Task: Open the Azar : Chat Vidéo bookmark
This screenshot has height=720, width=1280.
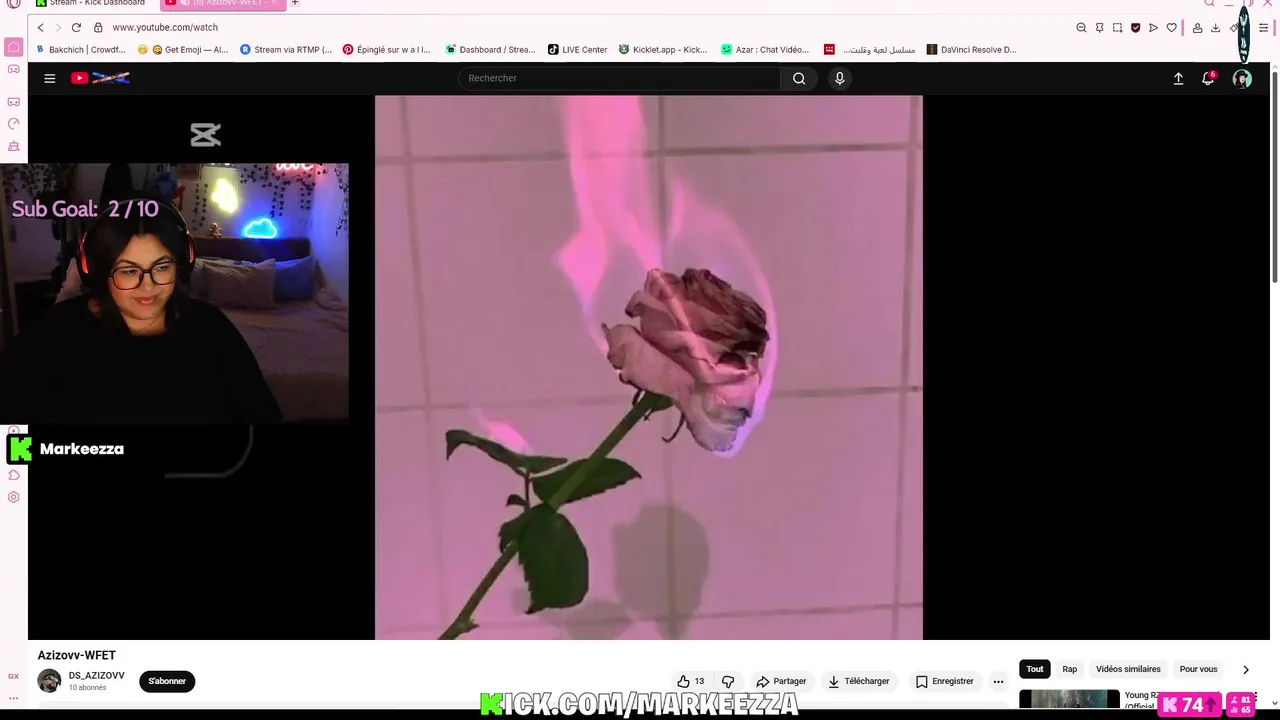Action: pos(765,50)
